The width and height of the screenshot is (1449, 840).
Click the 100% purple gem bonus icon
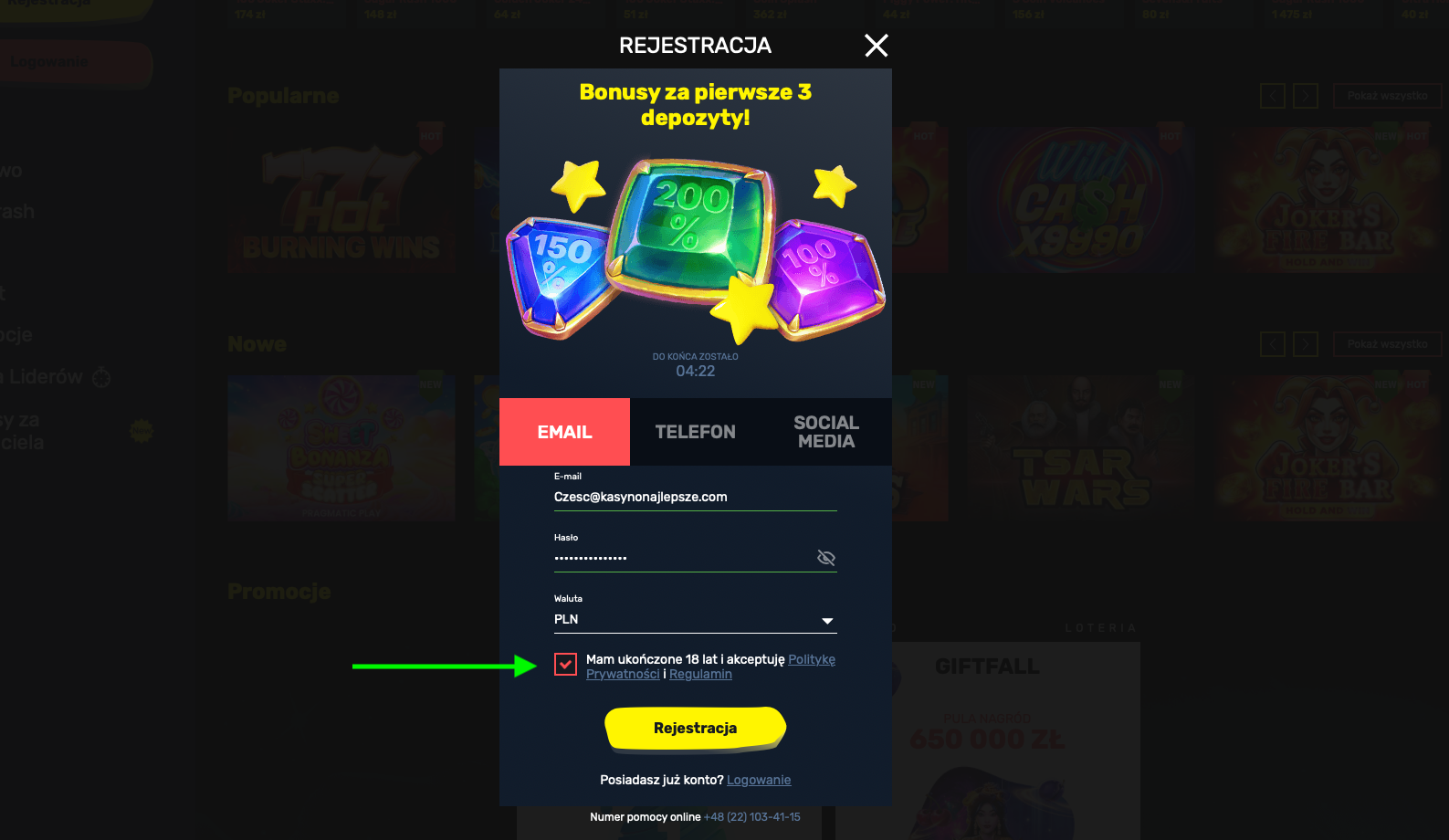[x=824, y=276]
